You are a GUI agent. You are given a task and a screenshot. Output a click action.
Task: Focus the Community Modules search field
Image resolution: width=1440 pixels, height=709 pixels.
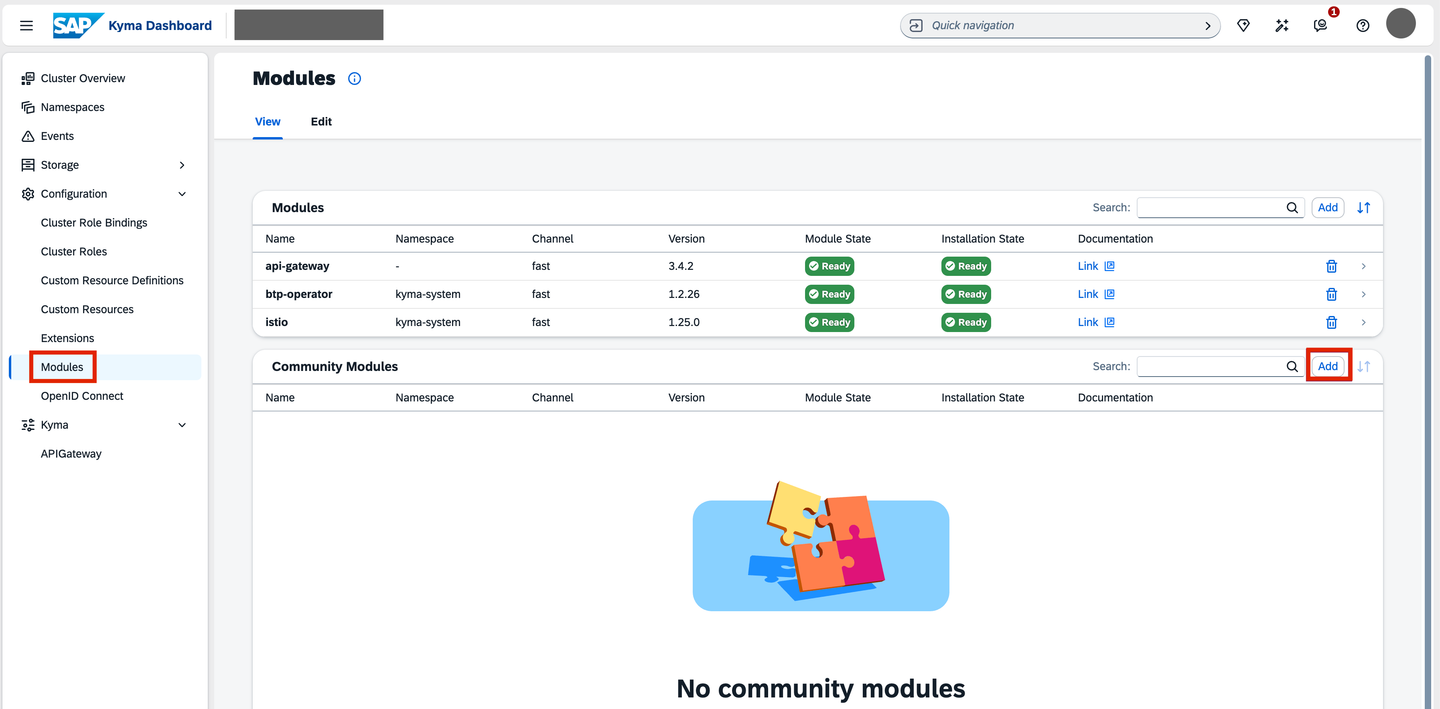(x=1210, y=367)
